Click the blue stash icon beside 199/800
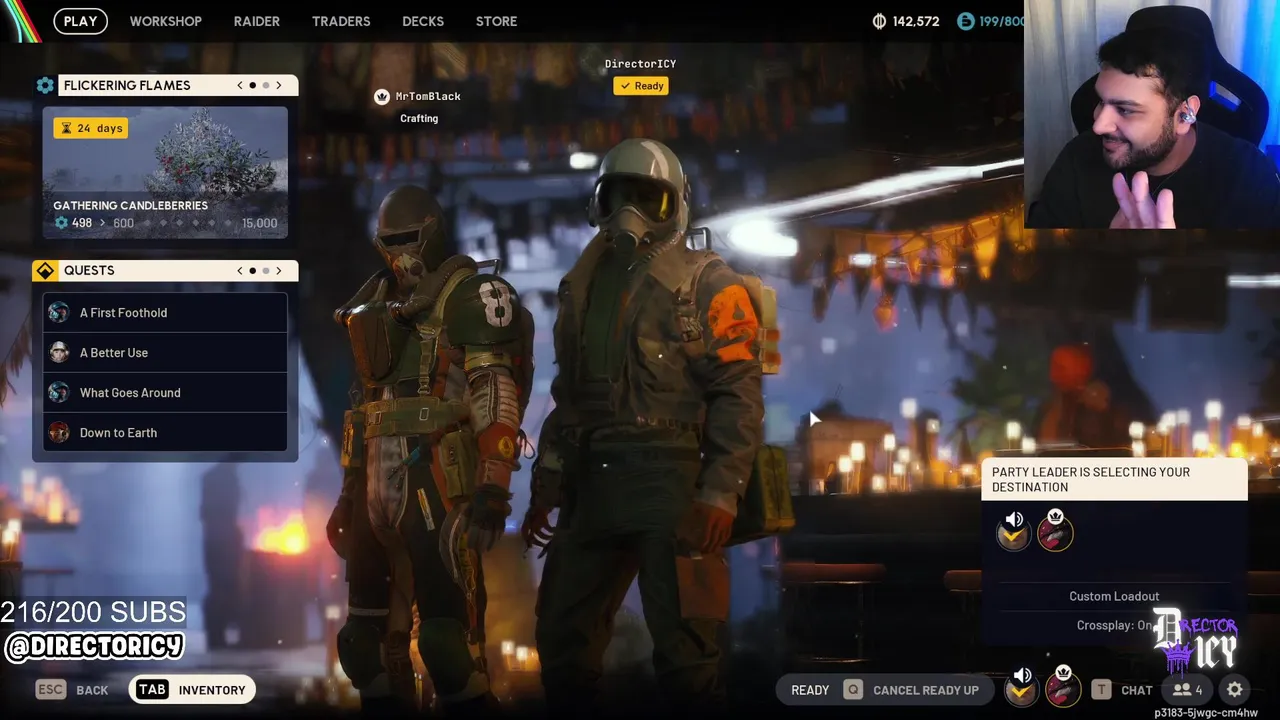The width and height of the screenshot is (1280, 720). click(965, 21)
